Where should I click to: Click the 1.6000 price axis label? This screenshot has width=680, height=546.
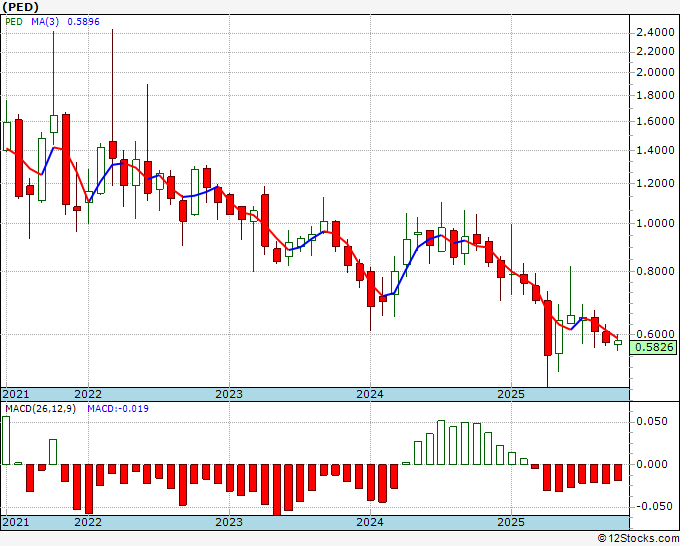655,121
